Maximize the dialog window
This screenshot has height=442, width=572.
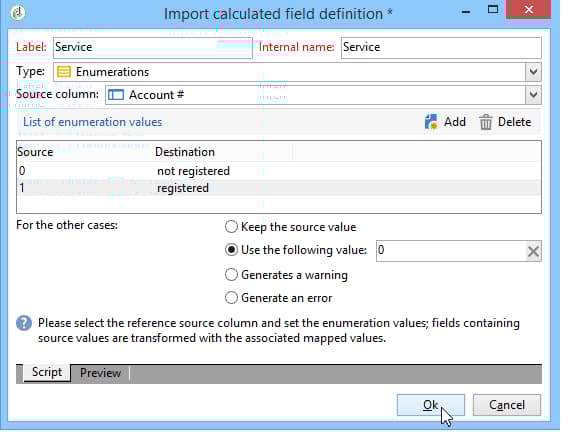pyautogui.click(x=493, y=9)
